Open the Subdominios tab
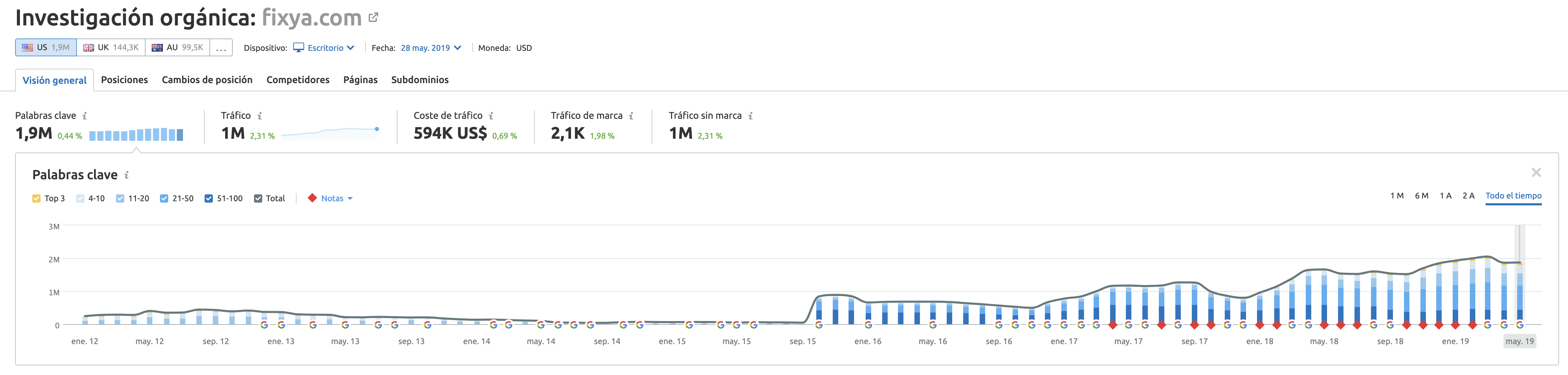This screenshot has width=1568, height=375. (x=420, y=80)
